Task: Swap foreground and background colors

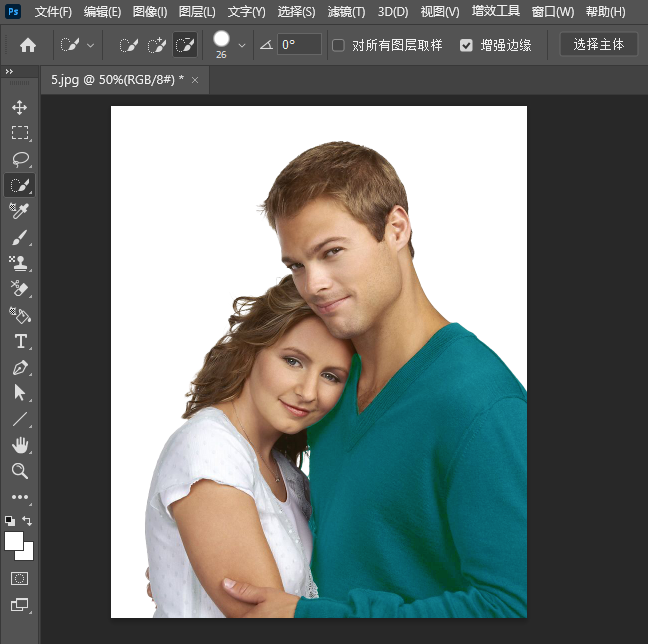Action: 27,521
